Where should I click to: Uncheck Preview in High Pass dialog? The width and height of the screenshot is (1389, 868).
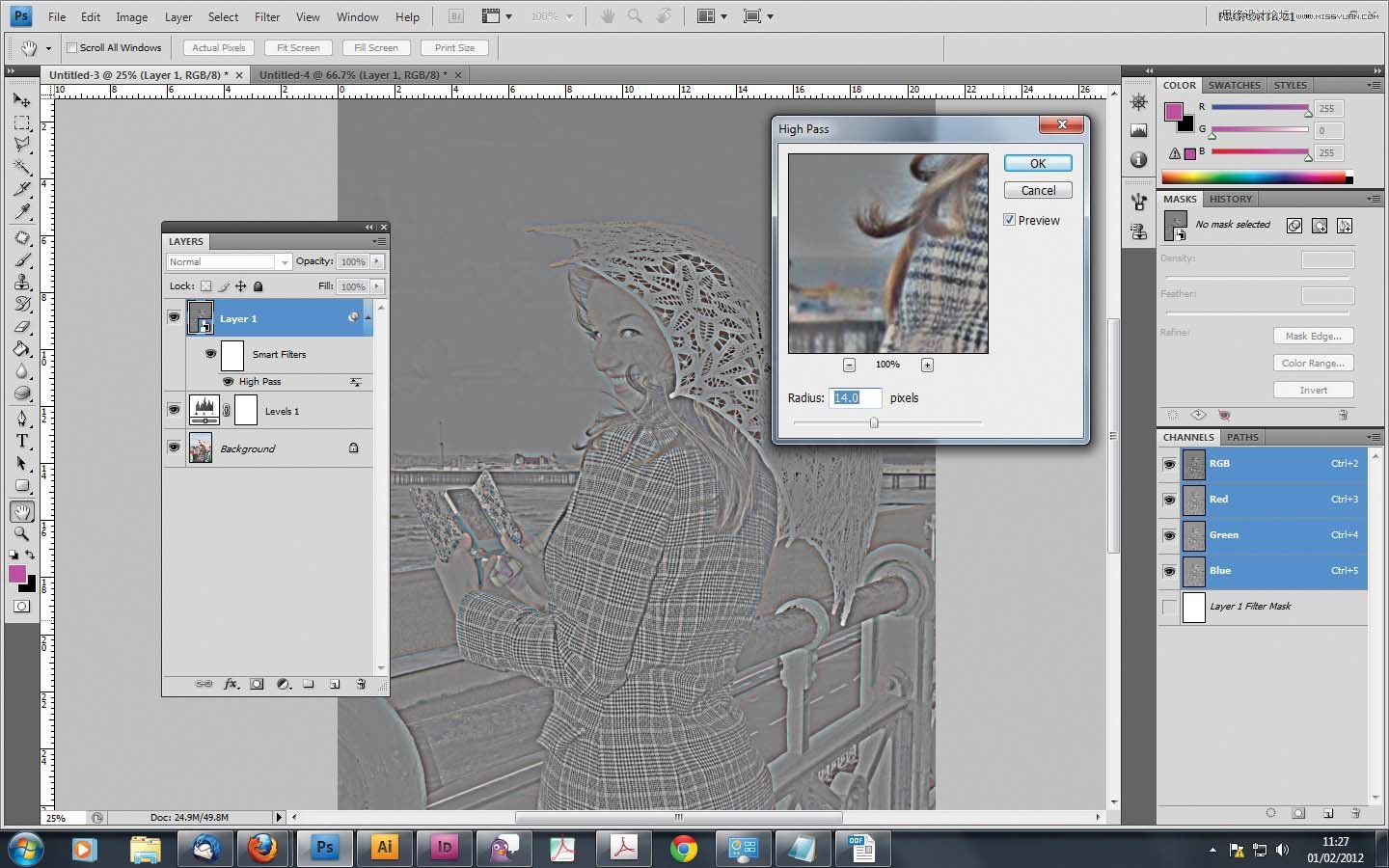click(1009, 220)
